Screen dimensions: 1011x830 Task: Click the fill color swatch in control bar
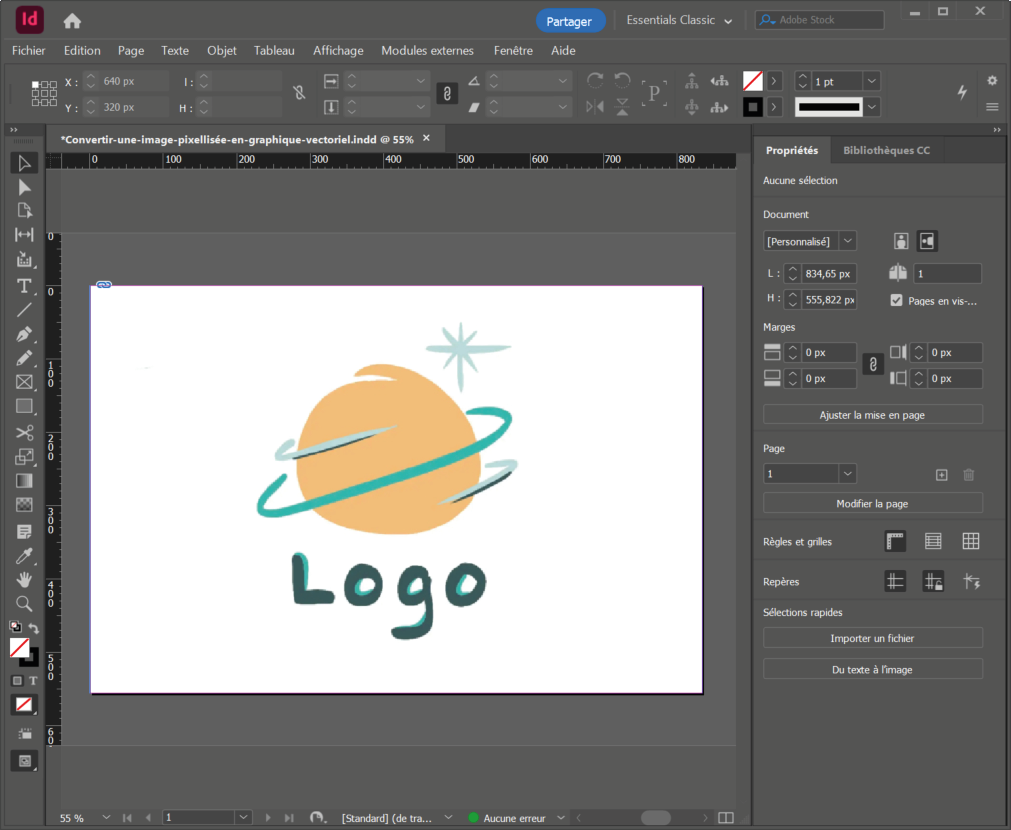coord(752,81)
